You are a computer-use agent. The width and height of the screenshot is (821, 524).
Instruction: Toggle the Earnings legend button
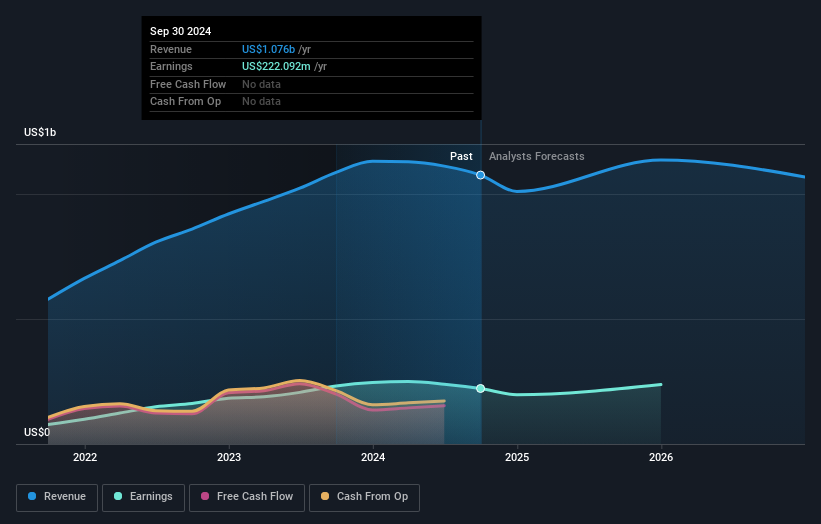tap(143, 497)
